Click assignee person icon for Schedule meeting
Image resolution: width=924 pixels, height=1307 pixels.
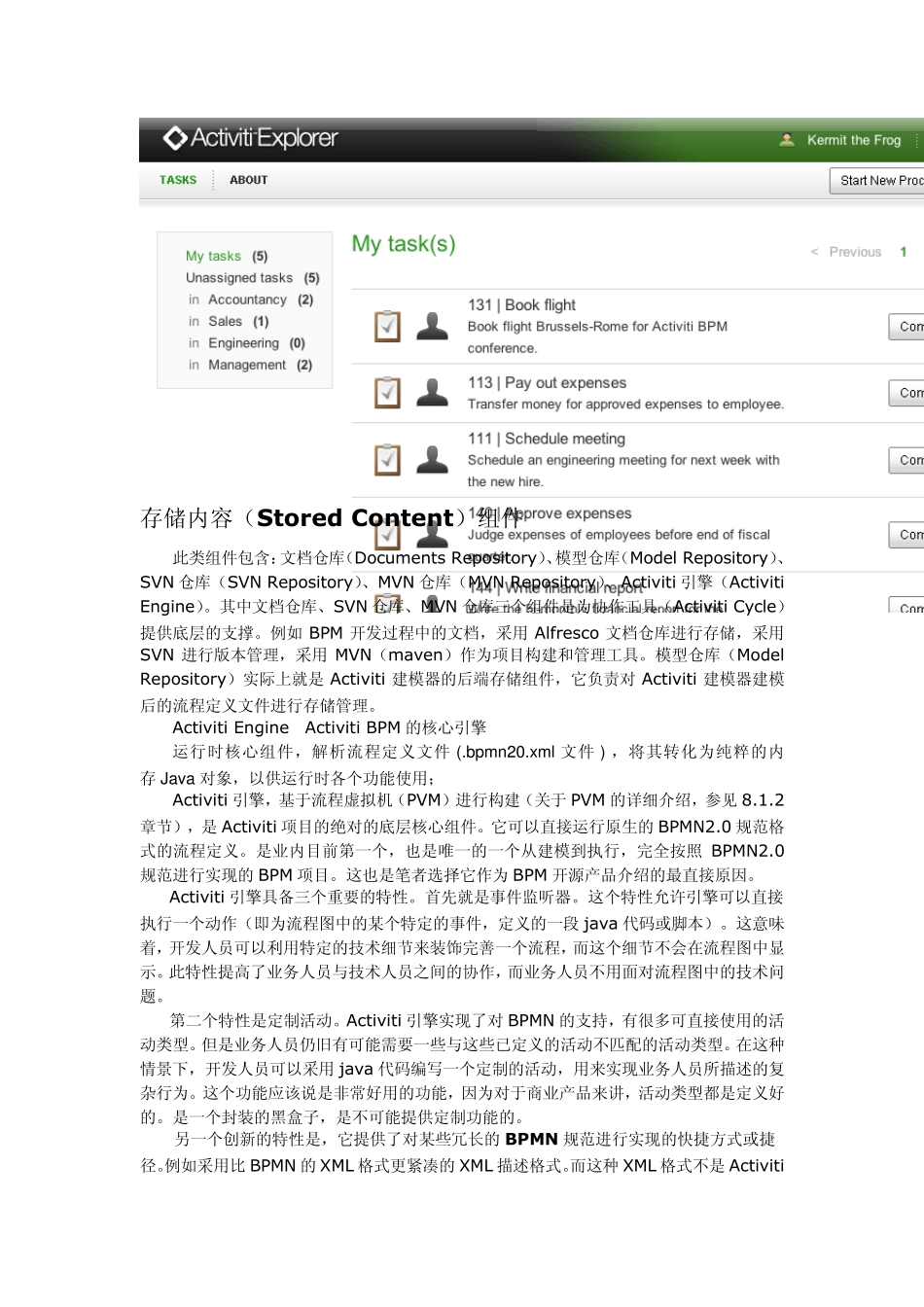point(433,459)
